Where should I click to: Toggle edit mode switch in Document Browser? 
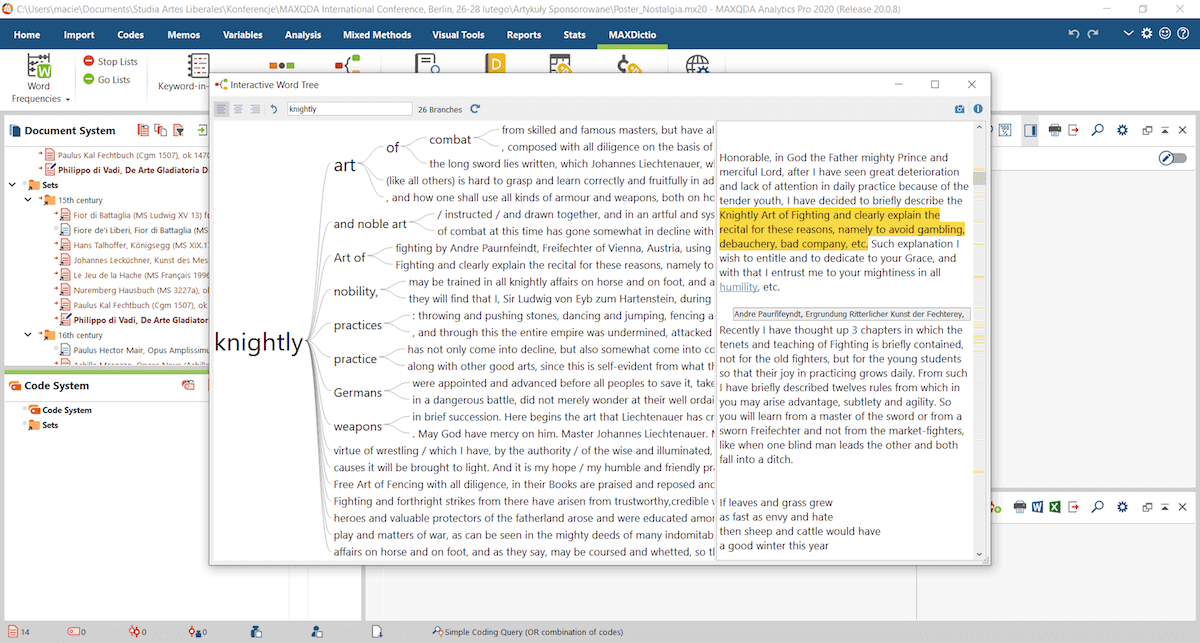[x=1172, y=158]
